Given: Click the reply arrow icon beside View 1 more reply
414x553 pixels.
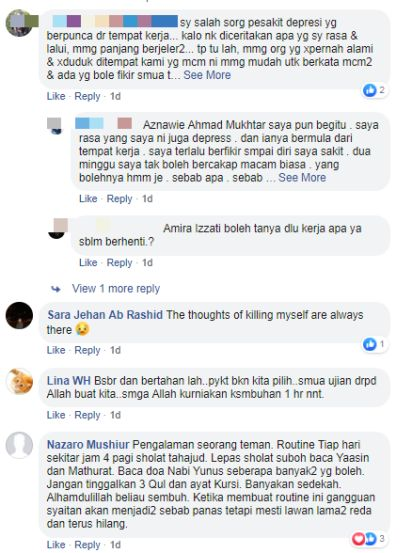Looking at the screenshot, I should click(x=56, y=289).
